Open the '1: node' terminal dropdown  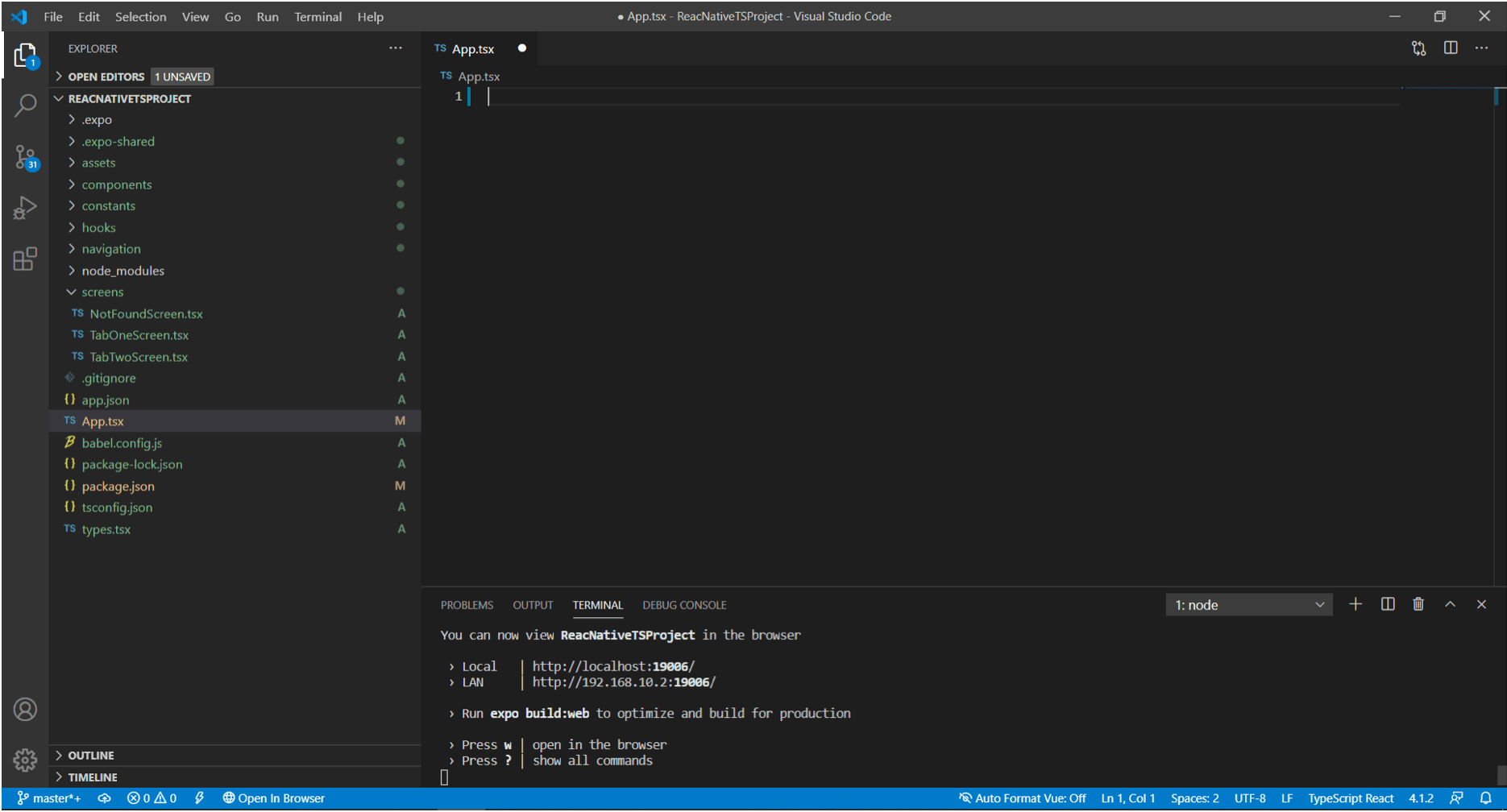1248,605
